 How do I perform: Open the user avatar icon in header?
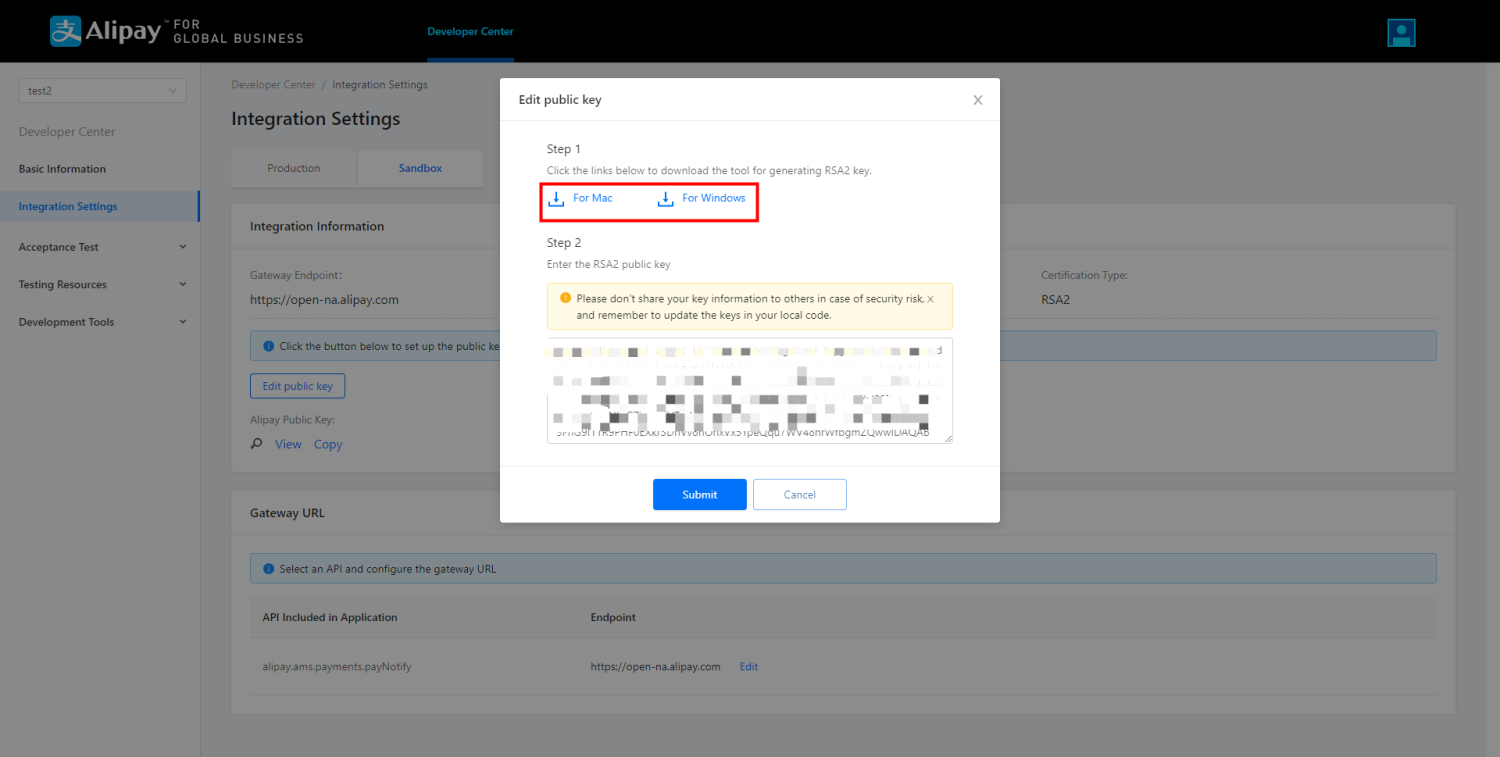coord(1401,33)
